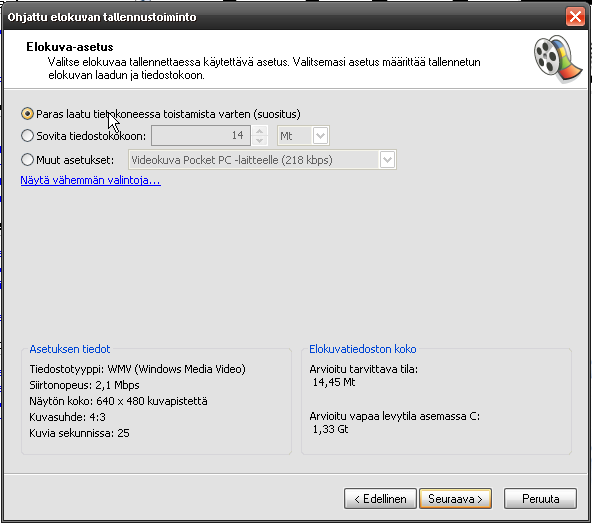Click the 'Tiedostotyyppi: WMV (Windows Media Video)' text
592x523 pixels.
(137, 369)
